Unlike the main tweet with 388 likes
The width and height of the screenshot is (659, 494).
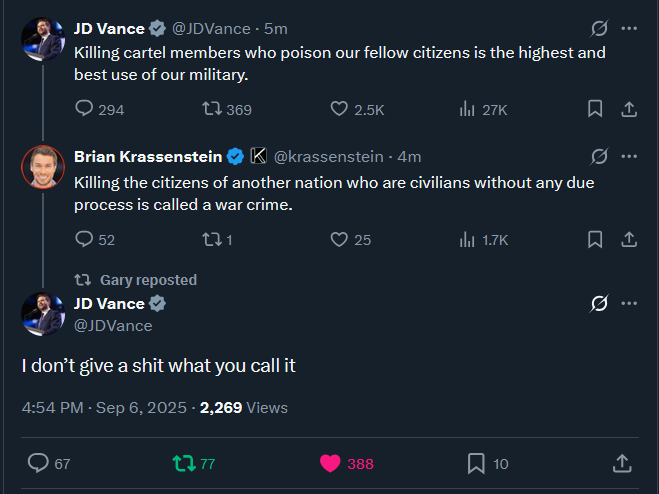point(330,463)
